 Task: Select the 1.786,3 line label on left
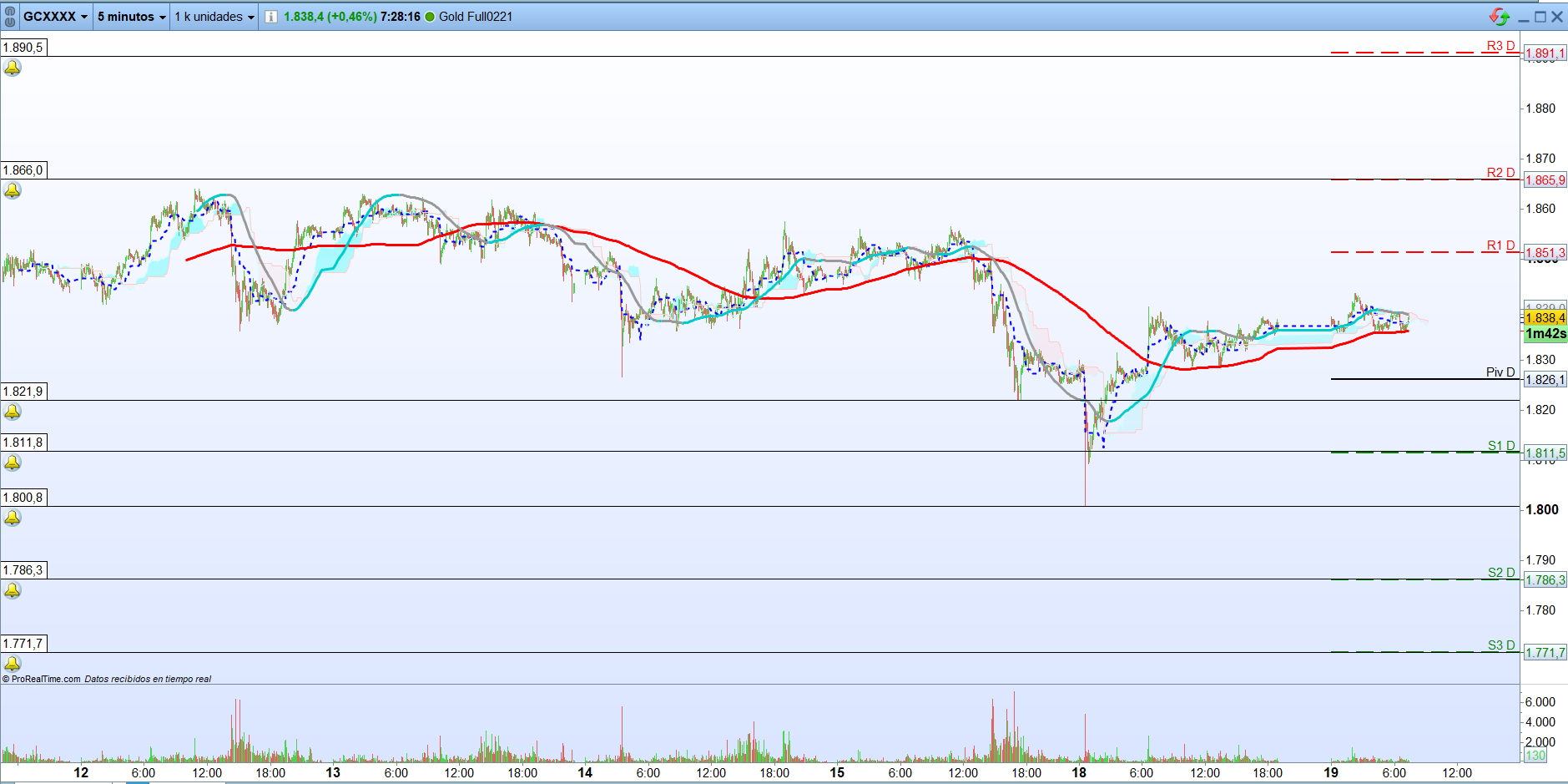23,570
